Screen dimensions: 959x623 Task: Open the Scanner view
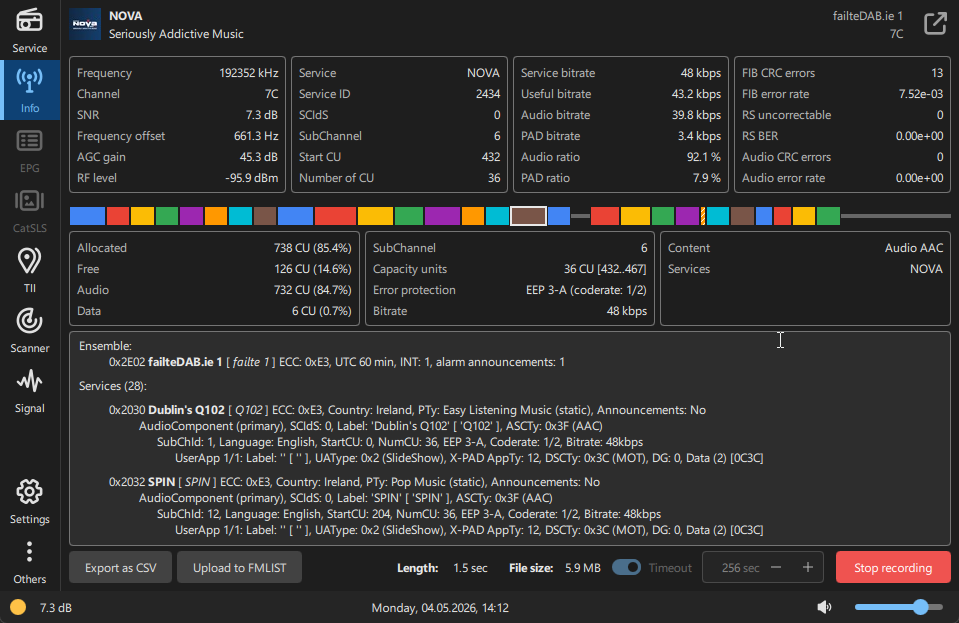29,330
